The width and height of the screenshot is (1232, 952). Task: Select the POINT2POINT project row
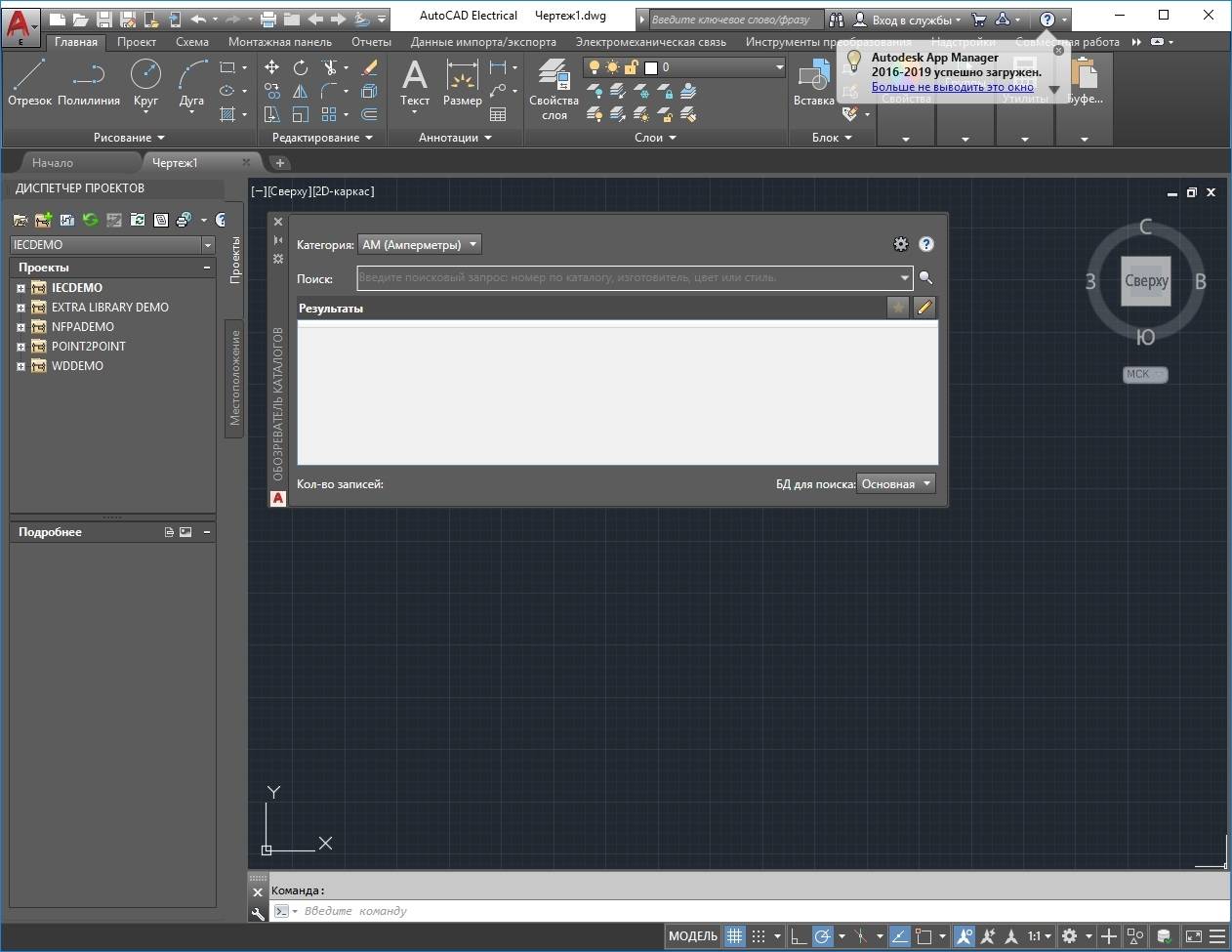[x=89, y=347]
